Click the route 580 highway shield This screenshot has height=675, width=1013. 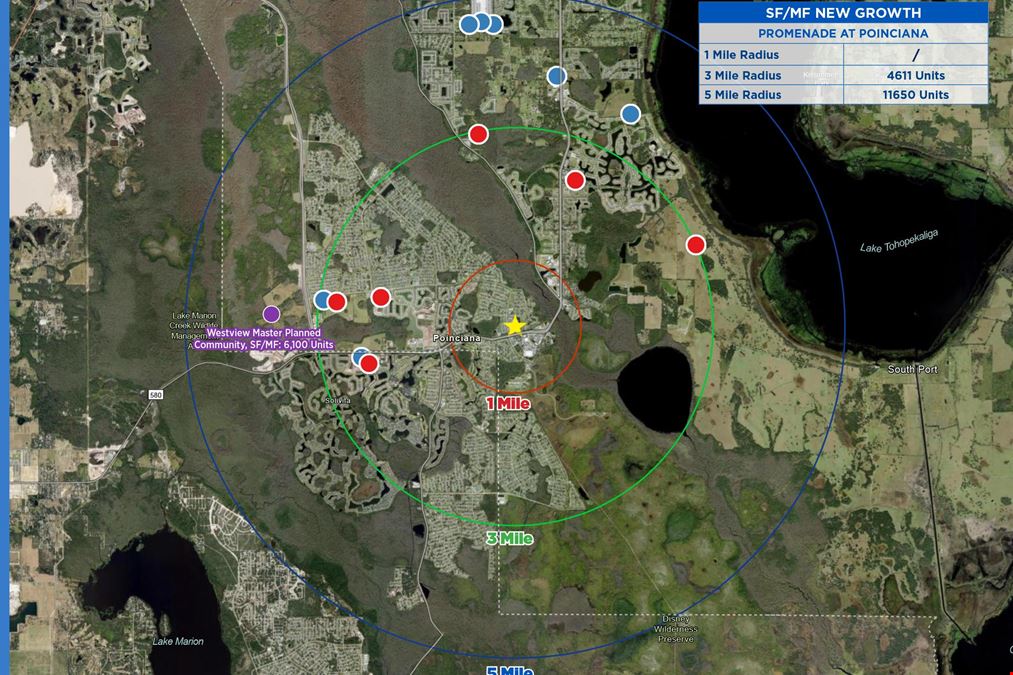156,395
